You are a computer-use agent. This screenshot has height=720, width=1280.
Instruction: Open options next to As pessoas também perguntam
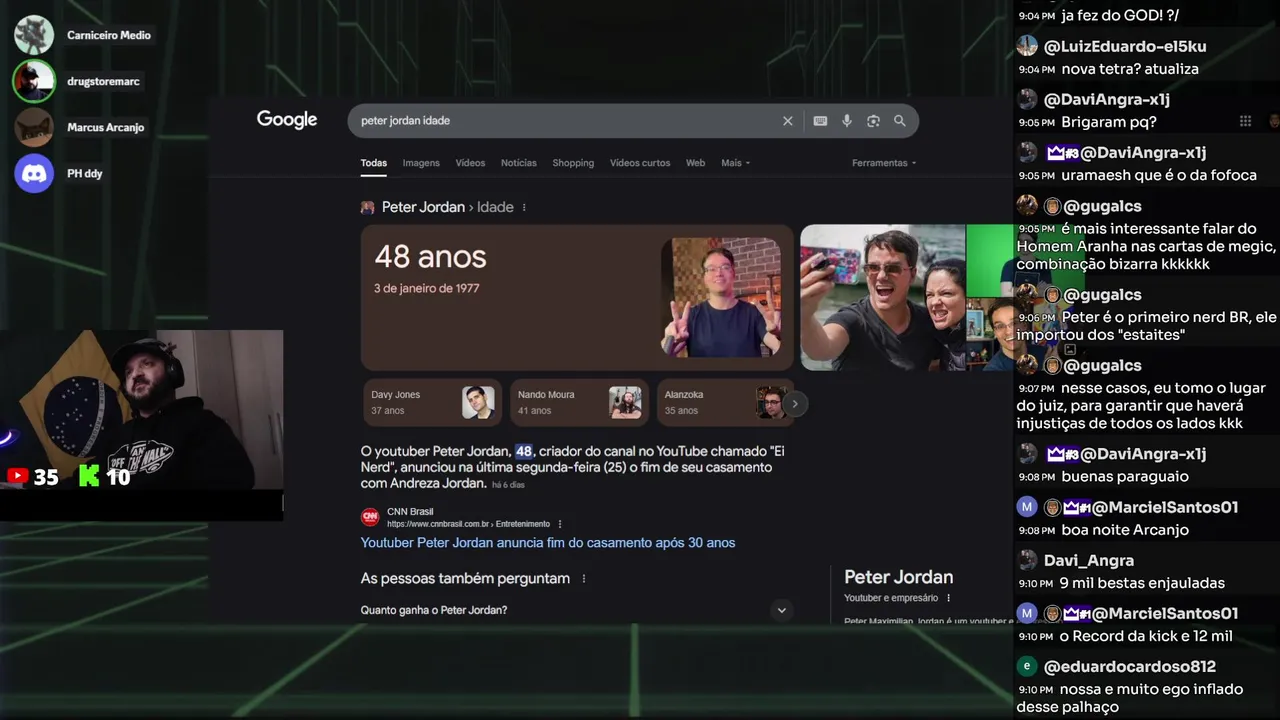coord(584,579)
